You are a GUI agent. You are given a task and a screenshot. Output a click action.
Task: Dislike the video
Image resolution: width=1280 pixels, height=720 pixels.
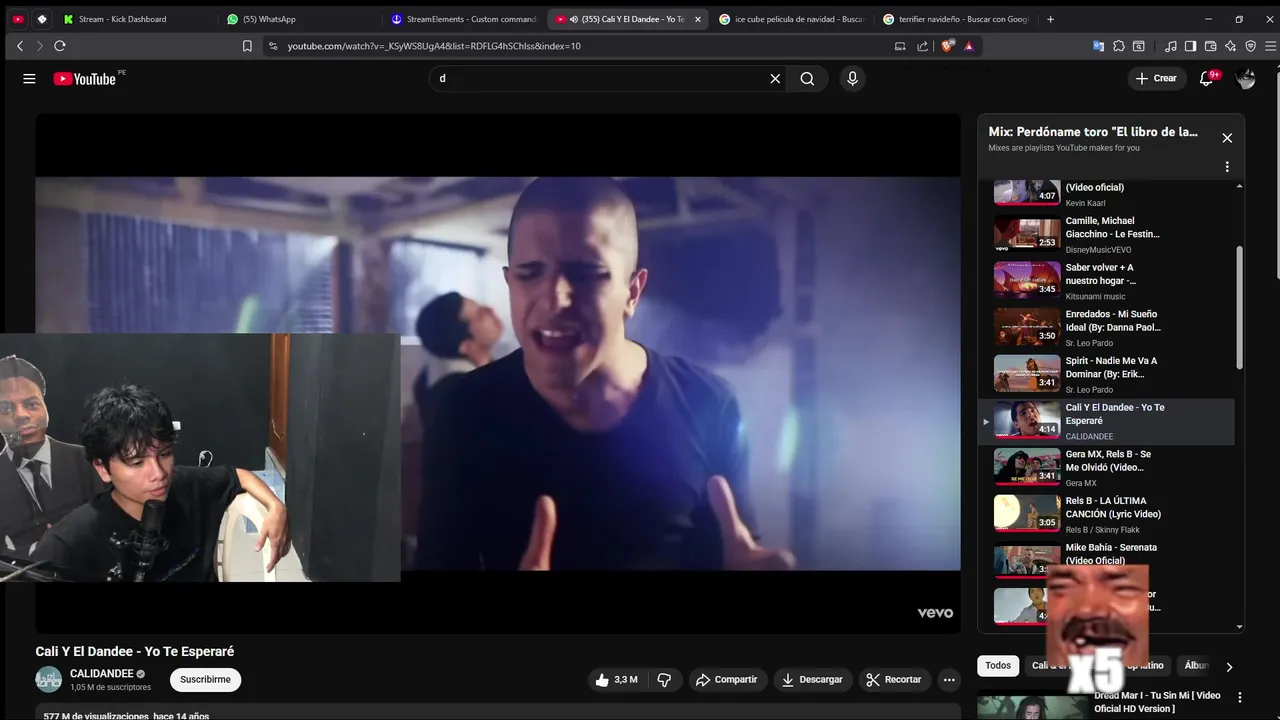[x=664, y=680]
